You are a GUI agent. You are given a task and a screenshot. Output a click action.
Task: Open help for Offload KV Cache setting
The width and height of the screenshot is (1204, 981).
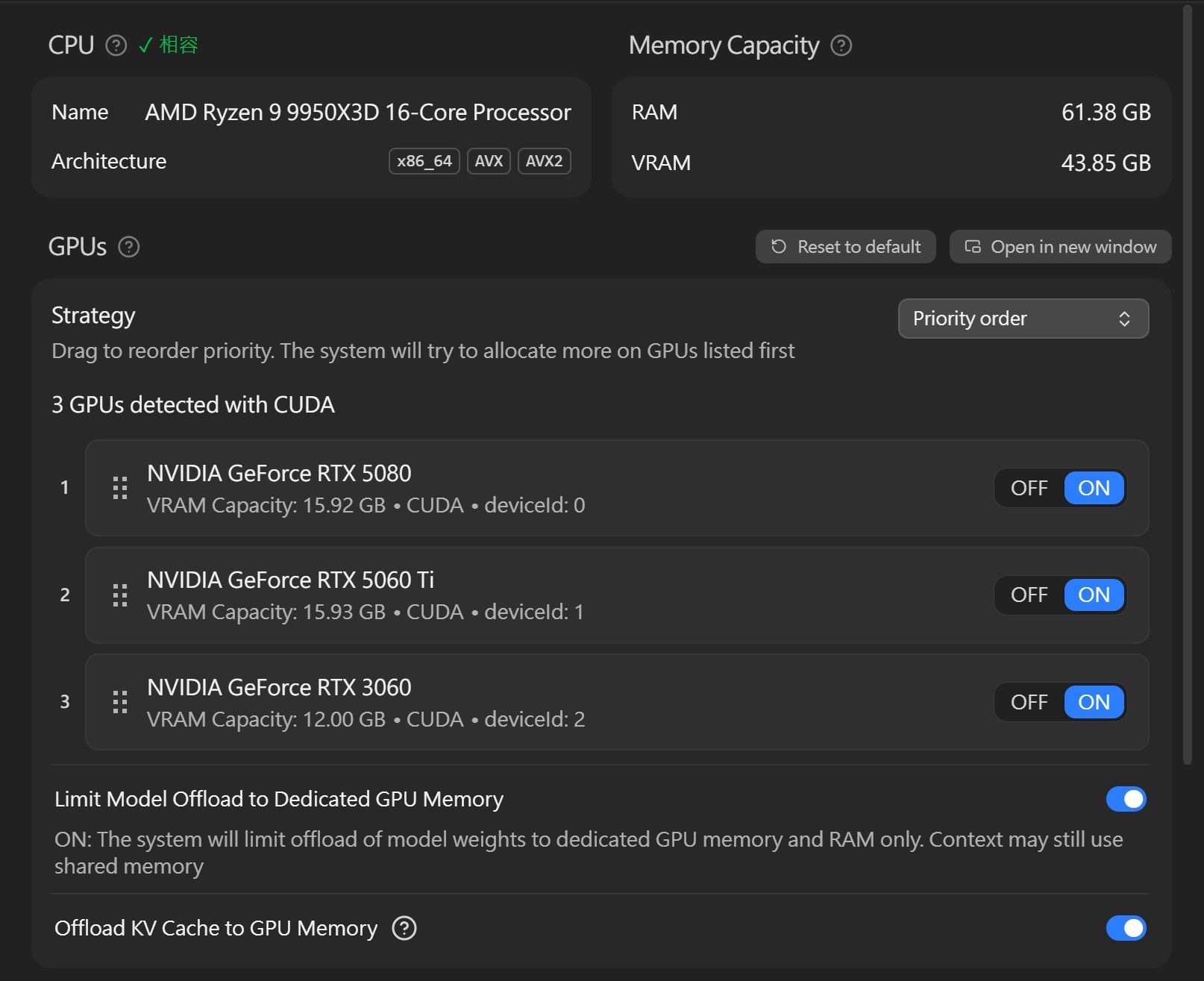click(404, 928)
